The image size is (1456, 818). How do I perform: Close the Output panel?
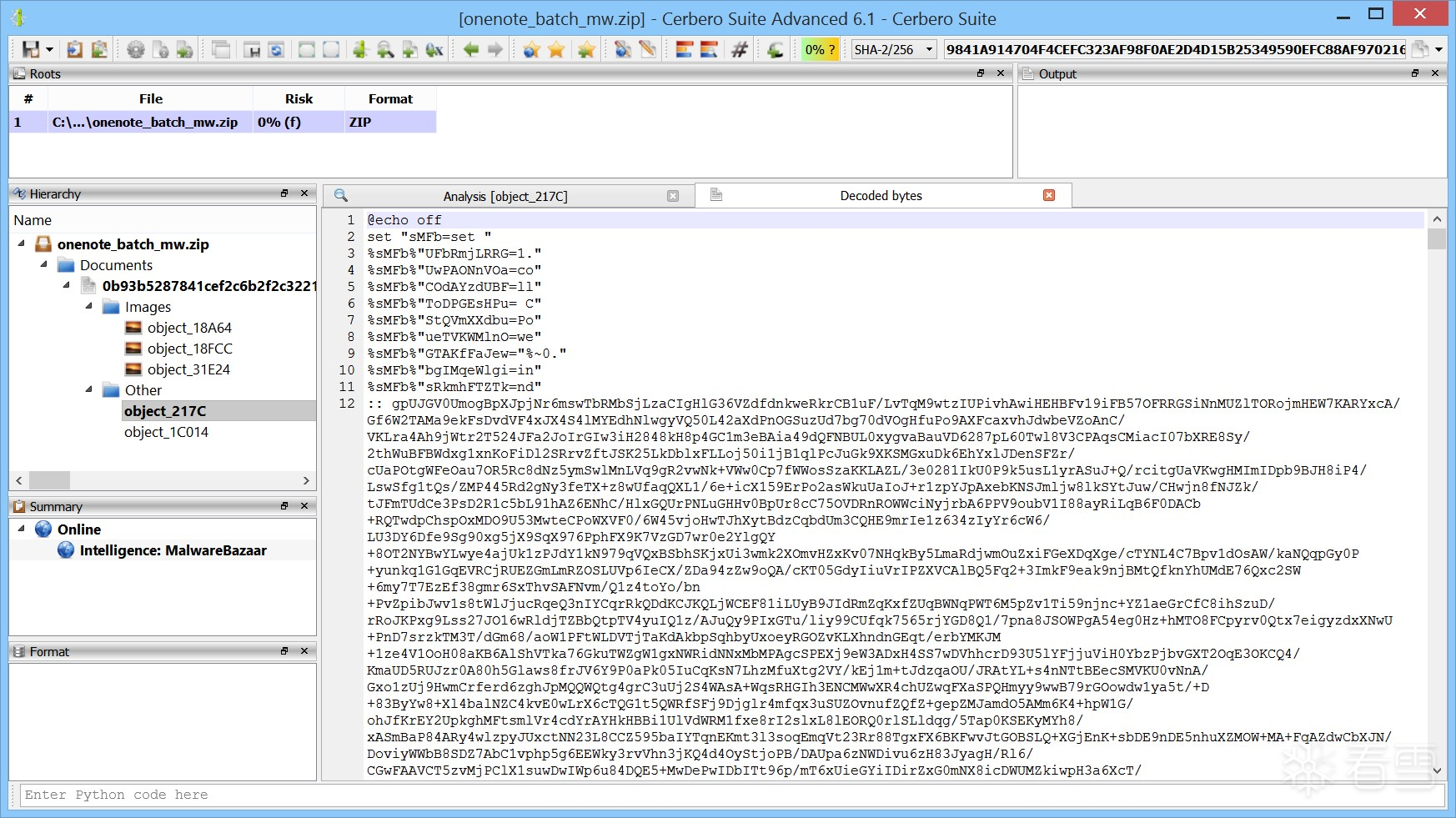point(1434,73)
